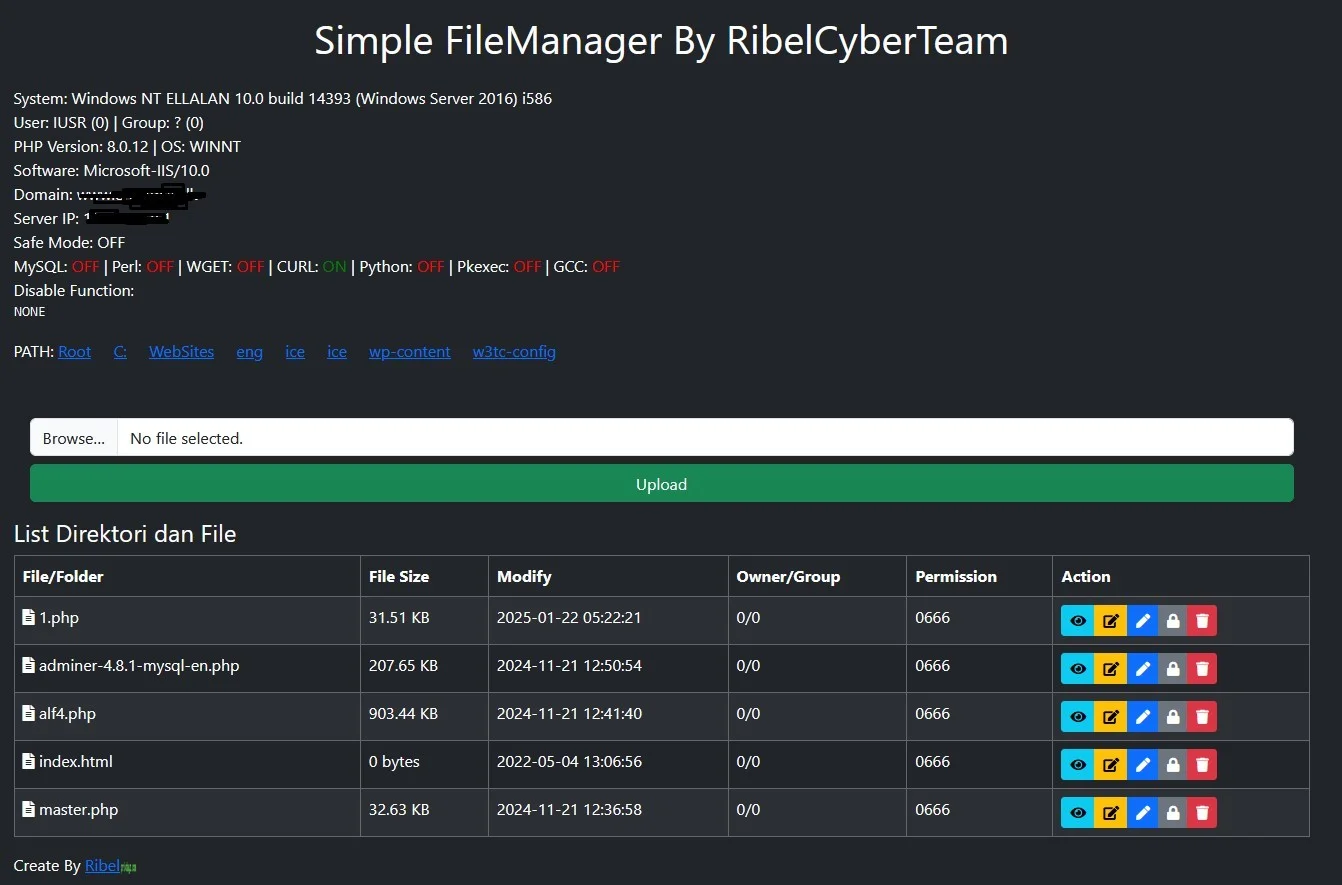This screenshot has height=885, width=1342.
Task: Delete adminer-4.8.1-mysql-en.php with the trash icon
Action: tap(1201, 668)
